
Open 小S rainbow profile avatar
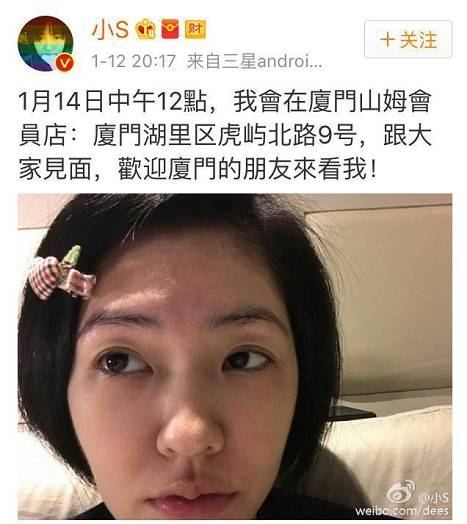point(45,44)
